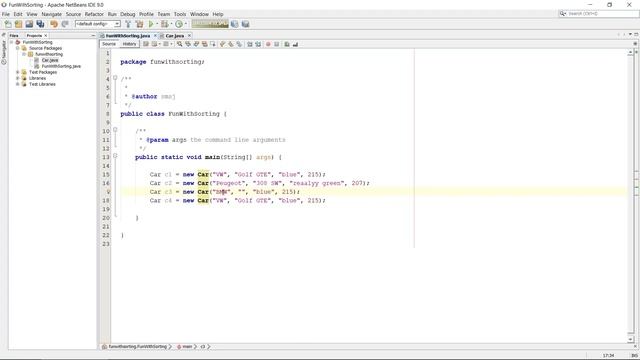
Task: Click the Save All toolbar icon
Action: tap(40, 24)
